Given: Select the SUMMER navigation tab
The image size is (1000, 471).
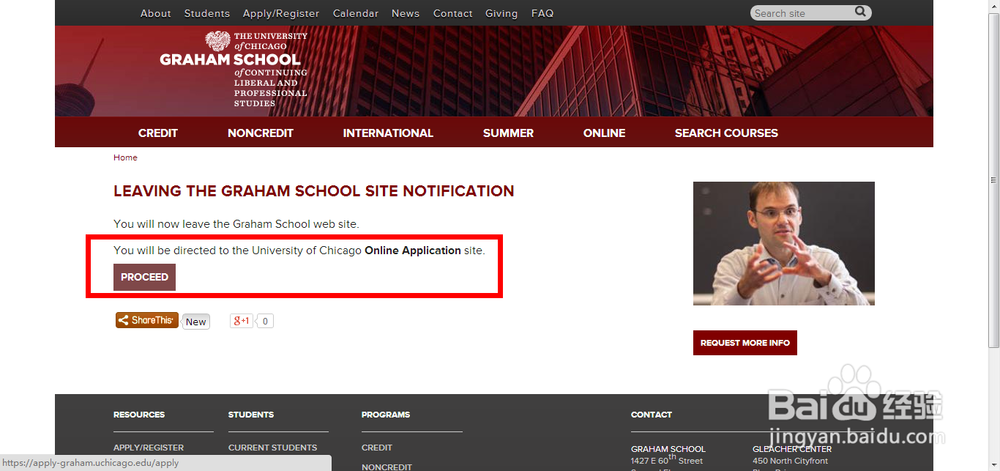Looking at the screenshot, I should pyautogui.click(x=508, y=133).
